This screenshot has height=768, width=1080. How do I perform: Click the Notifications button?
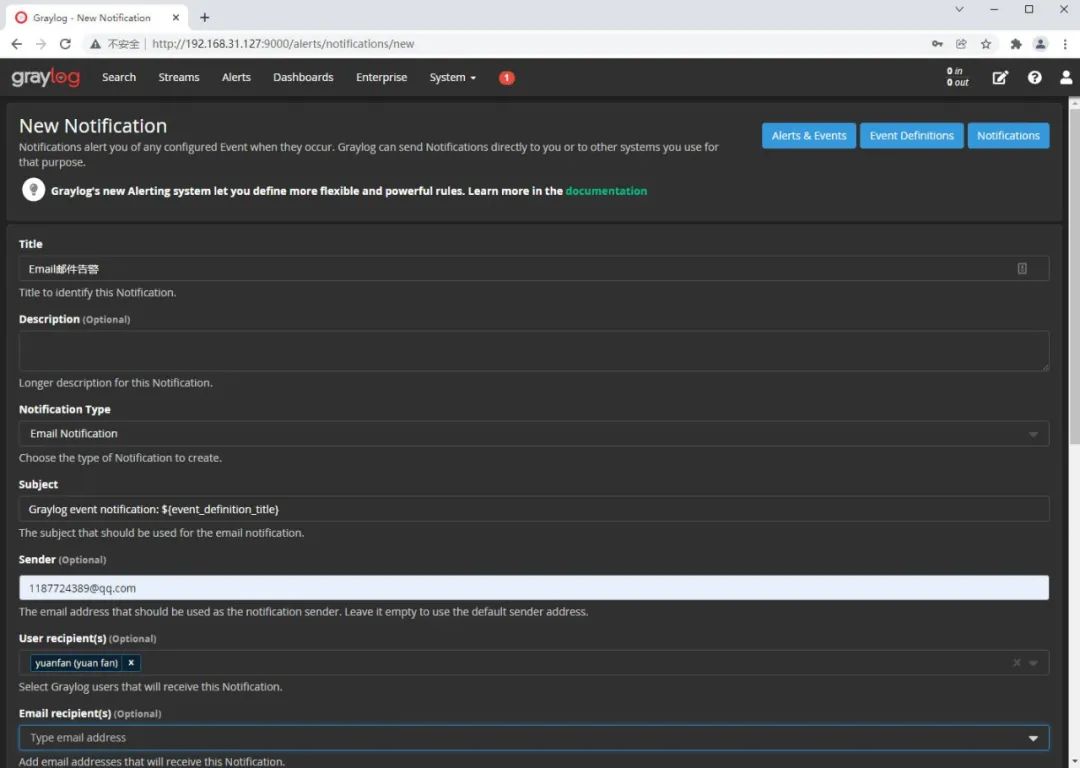click(x=1008, y=136)
